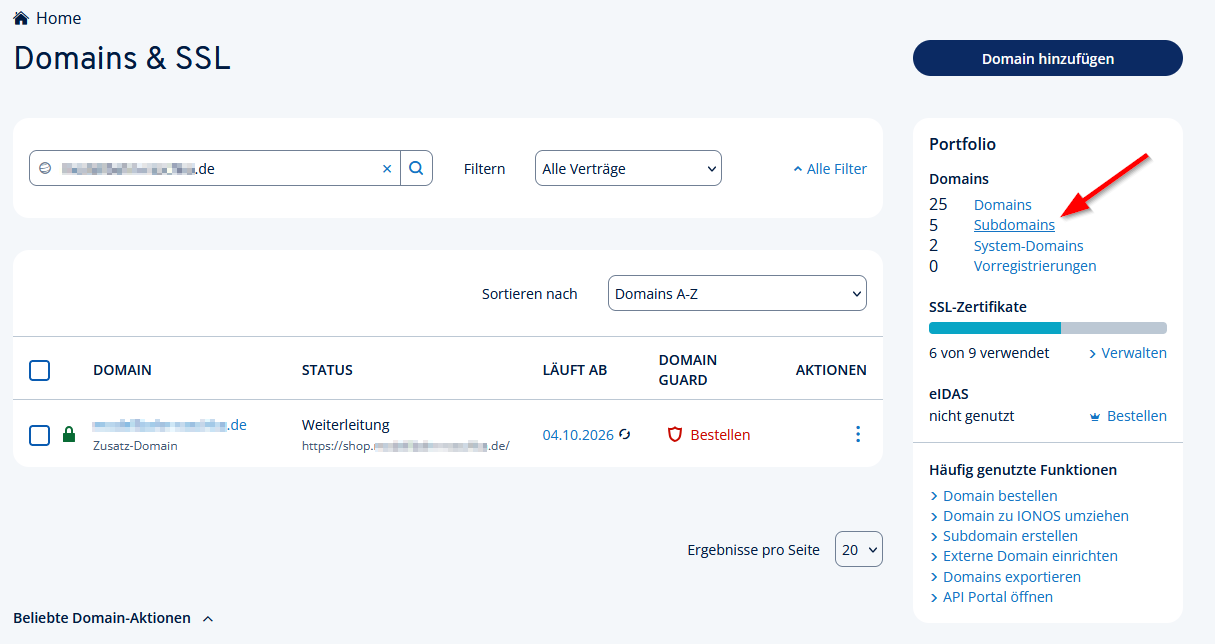Click the SSL certificate usage bar
Viewport: 1215px width, 644px height.
click(1048, 328)
